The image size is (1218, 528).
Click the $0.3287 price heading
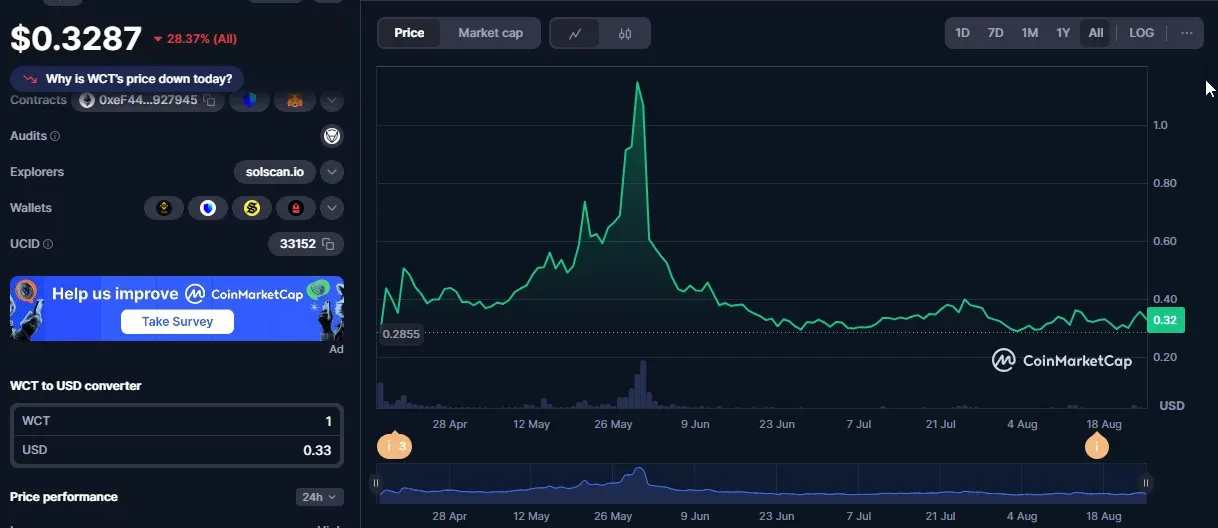pyautogui.click(x=76, y=38)
